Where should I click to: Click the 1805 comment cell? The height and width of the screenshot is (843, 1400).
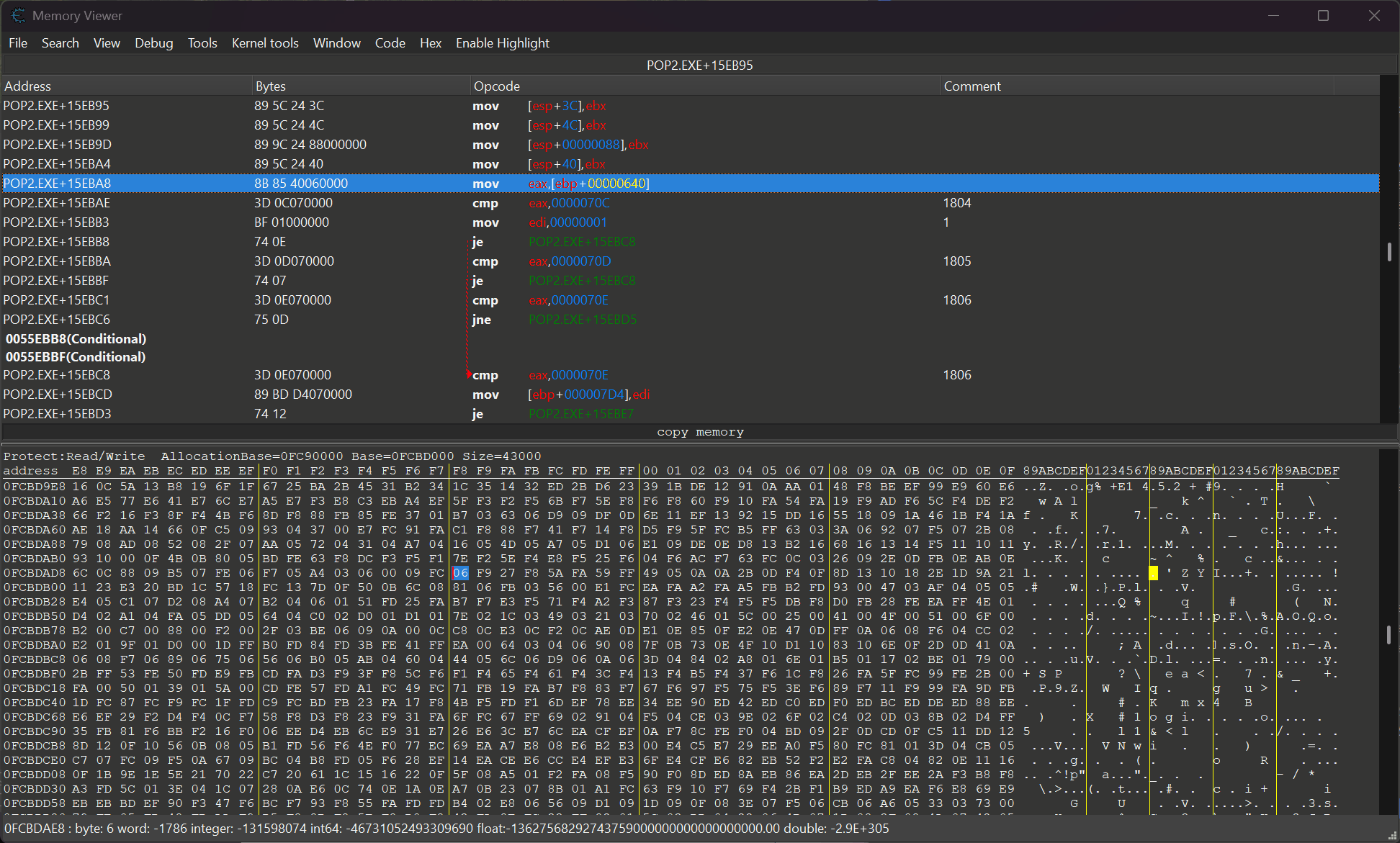(957, 261)
